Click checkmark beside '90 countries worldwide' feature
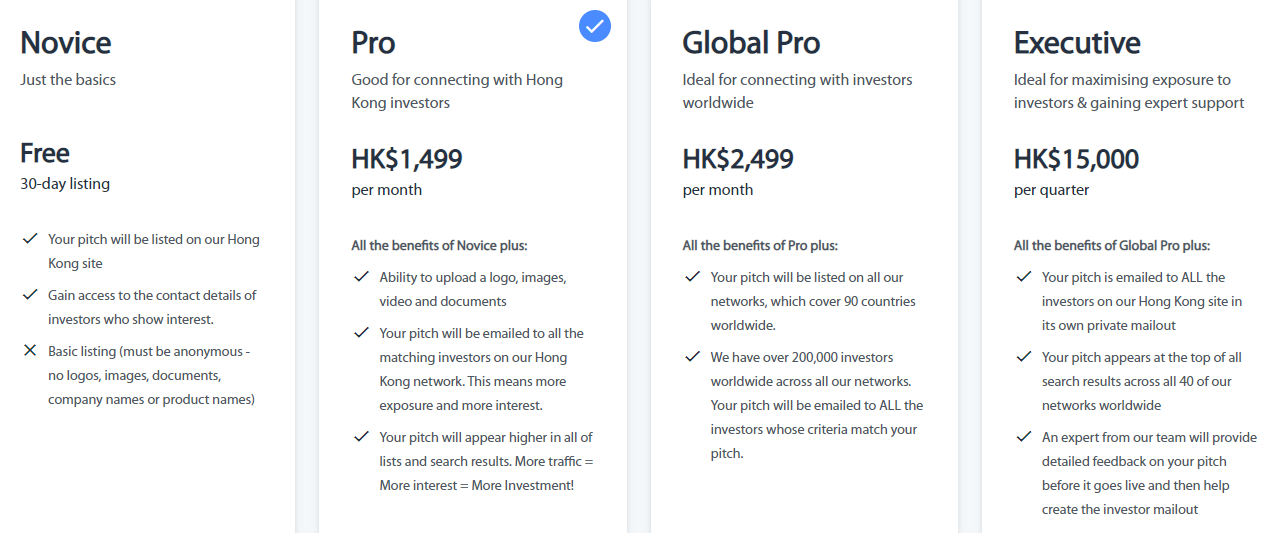1265x533 pixels. 692,277
